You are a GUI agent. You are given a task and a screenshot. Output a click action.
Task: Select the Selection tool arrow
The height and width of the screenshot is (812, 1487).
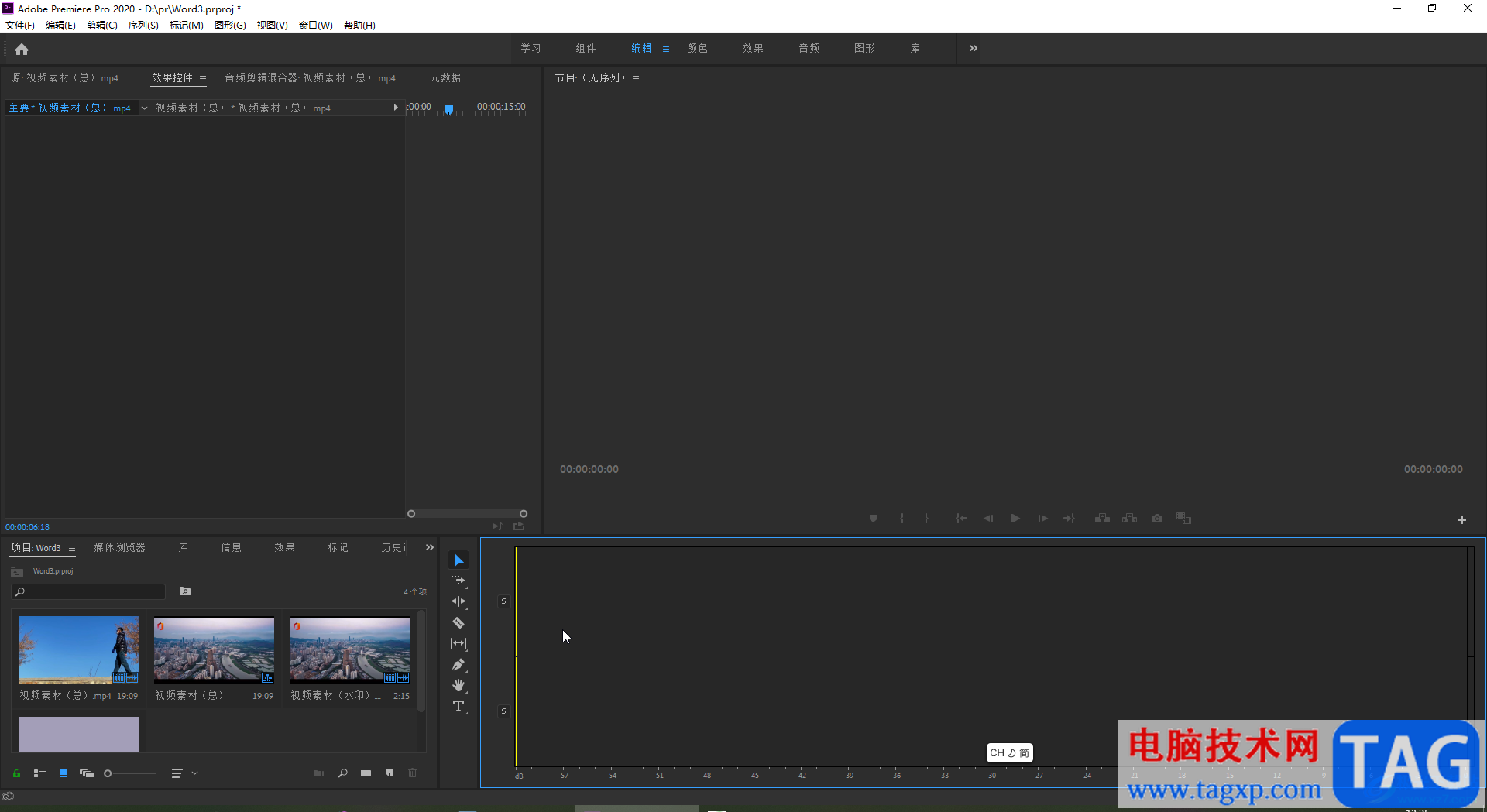point(458,560)
